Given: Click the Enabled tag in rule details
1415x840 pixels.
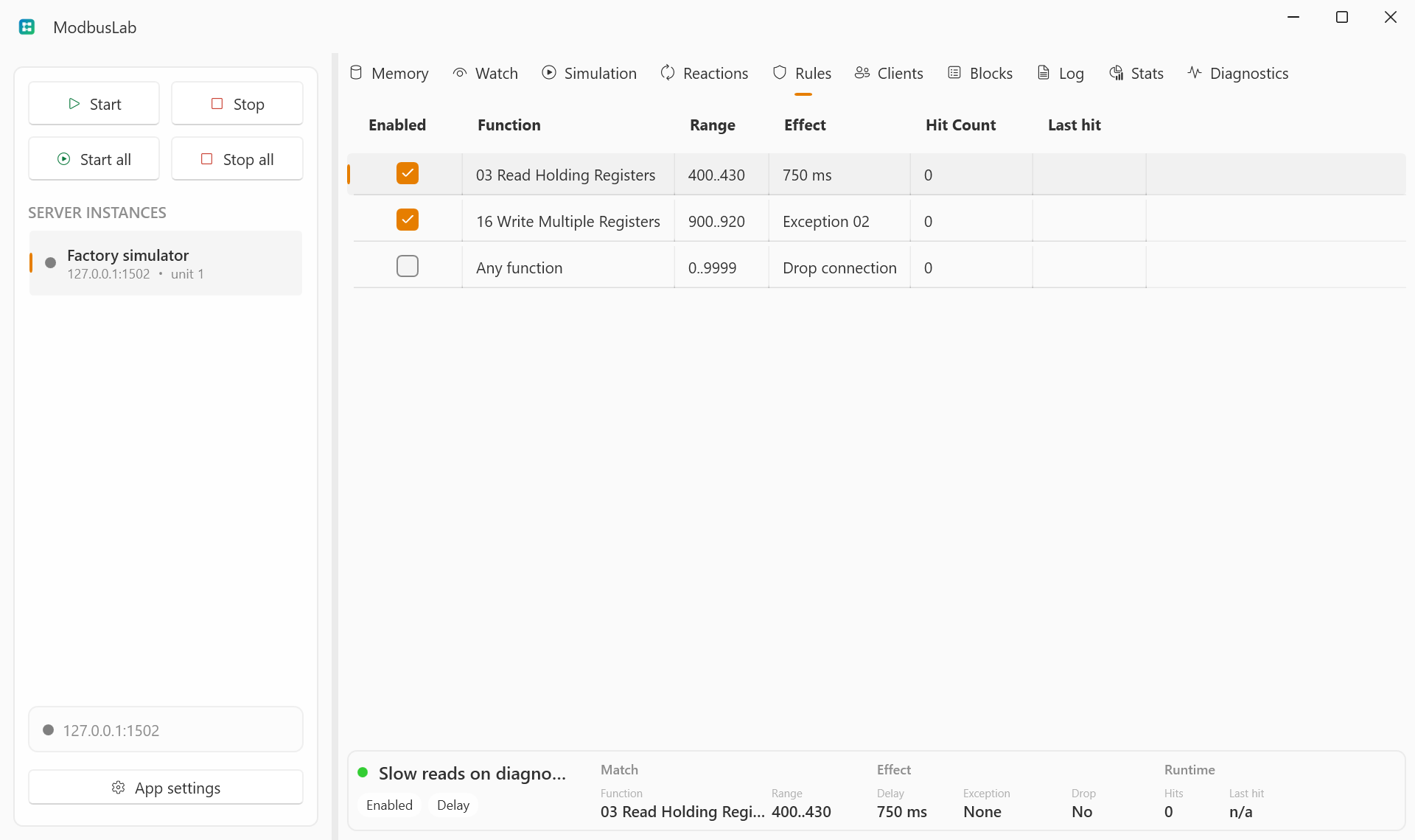Looking at the screenshot, I should 389,805.
